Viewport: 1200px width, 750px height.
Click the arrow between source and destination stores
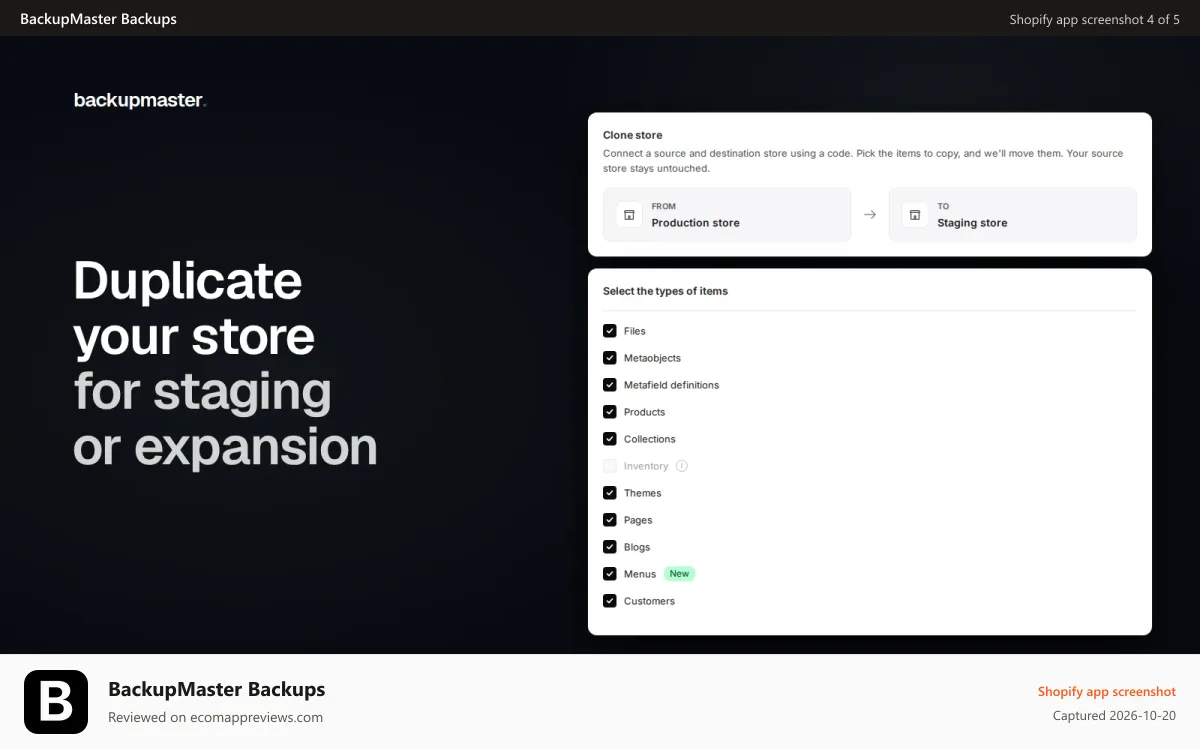tap(870, 215)
